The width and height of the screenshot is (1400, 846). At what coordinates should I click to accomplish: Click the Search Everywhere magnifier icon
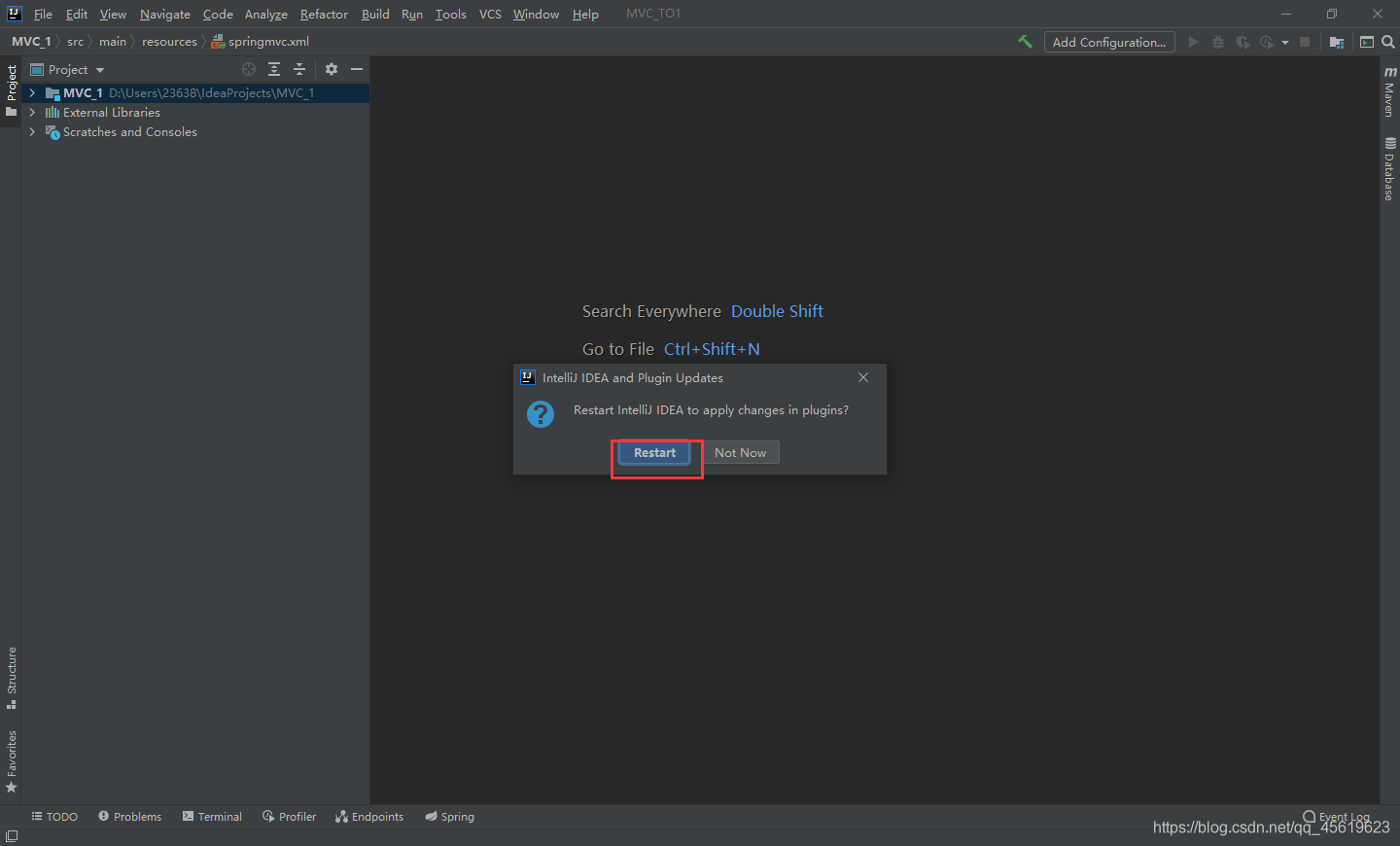click(x=1388, y=42)
